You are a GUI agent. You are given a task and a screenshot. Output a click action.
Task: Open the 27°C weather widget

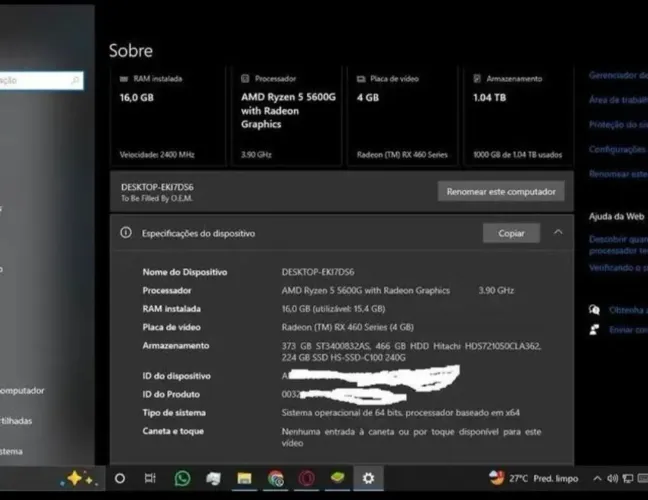[x=534, y=478]
